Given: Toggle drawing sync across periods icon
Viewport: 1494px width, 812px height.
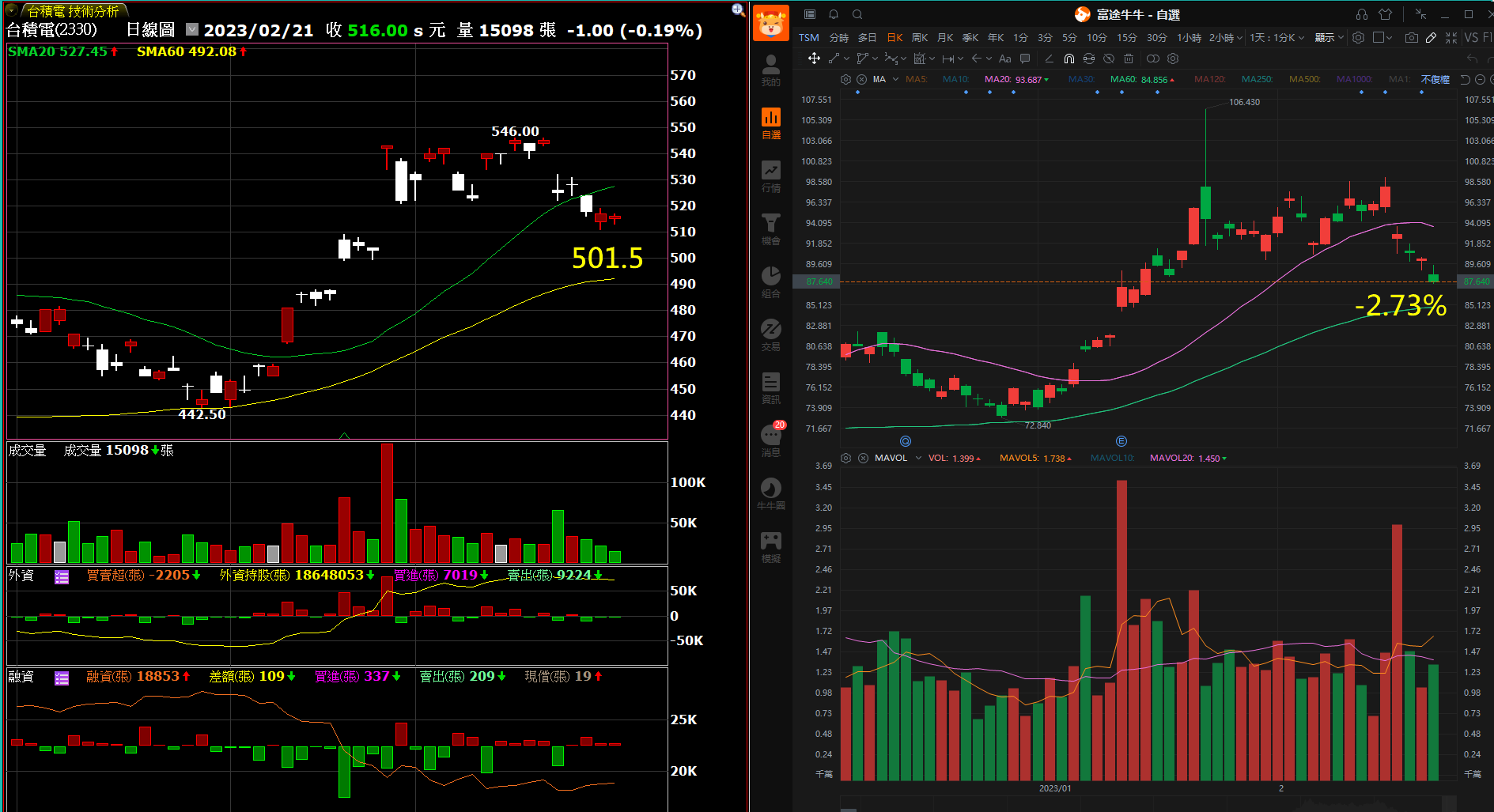Looking at the screenshot, I should pos(1089,59).
